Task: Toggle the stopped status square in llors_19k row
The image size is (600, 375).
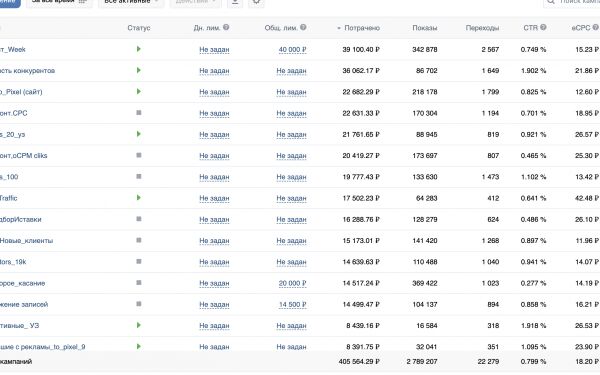Action: [139, 261]
